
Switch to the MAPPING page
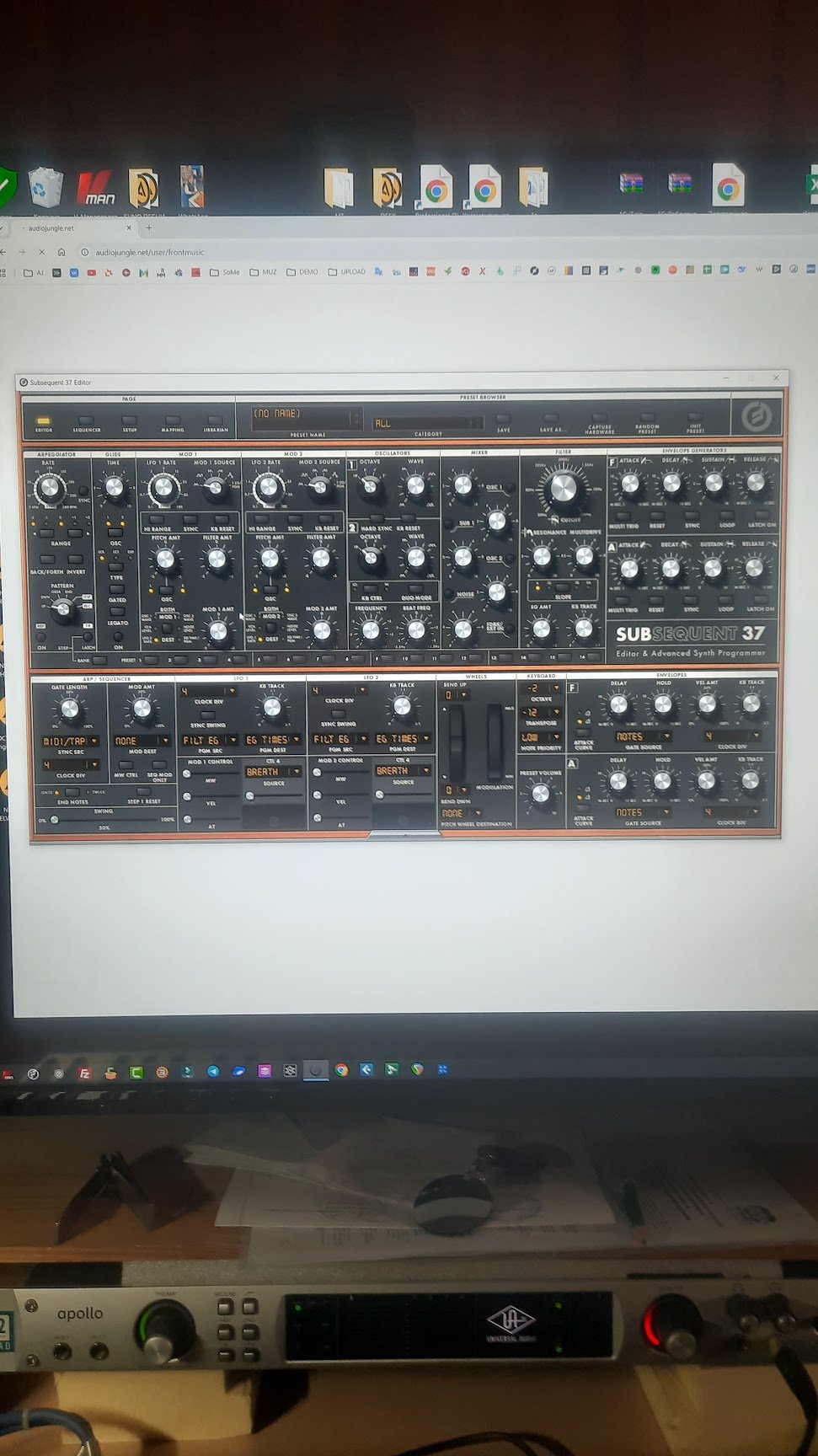(172, 420)
